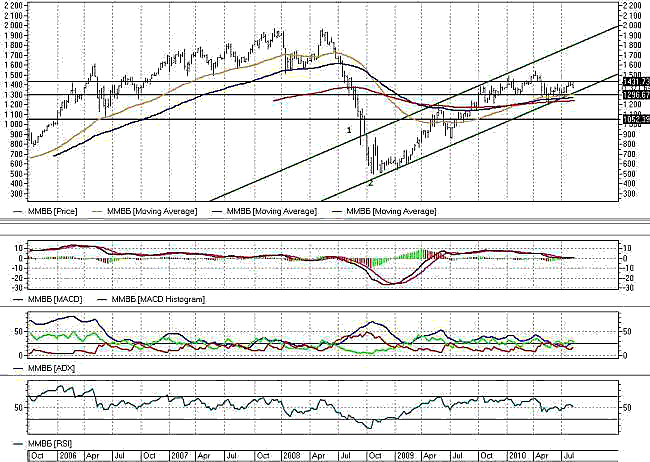The image size is (650, 462).
Task: Click -20 on the right MACD axis
Action: point(628,278)
